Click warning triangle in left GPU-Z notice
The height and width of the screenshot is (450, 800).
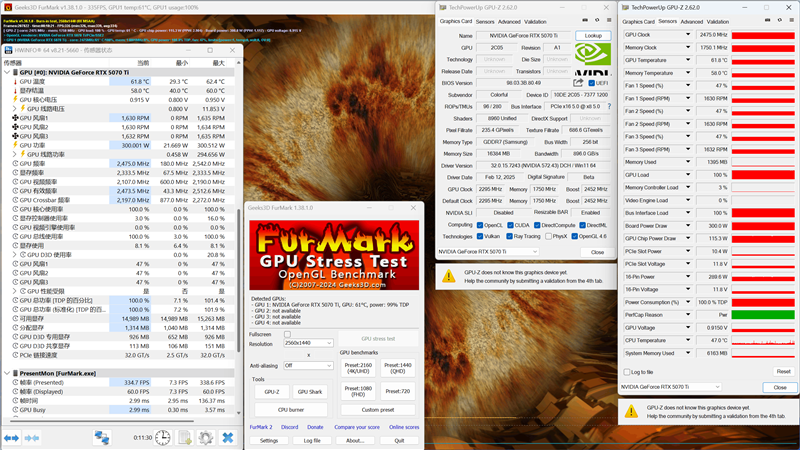[x=448, y=277]
